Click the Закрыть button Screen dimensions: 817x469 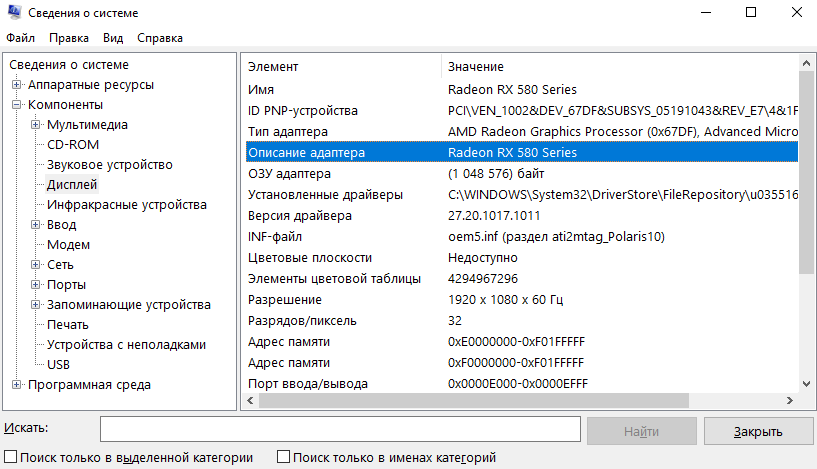[x=758, y=431]
